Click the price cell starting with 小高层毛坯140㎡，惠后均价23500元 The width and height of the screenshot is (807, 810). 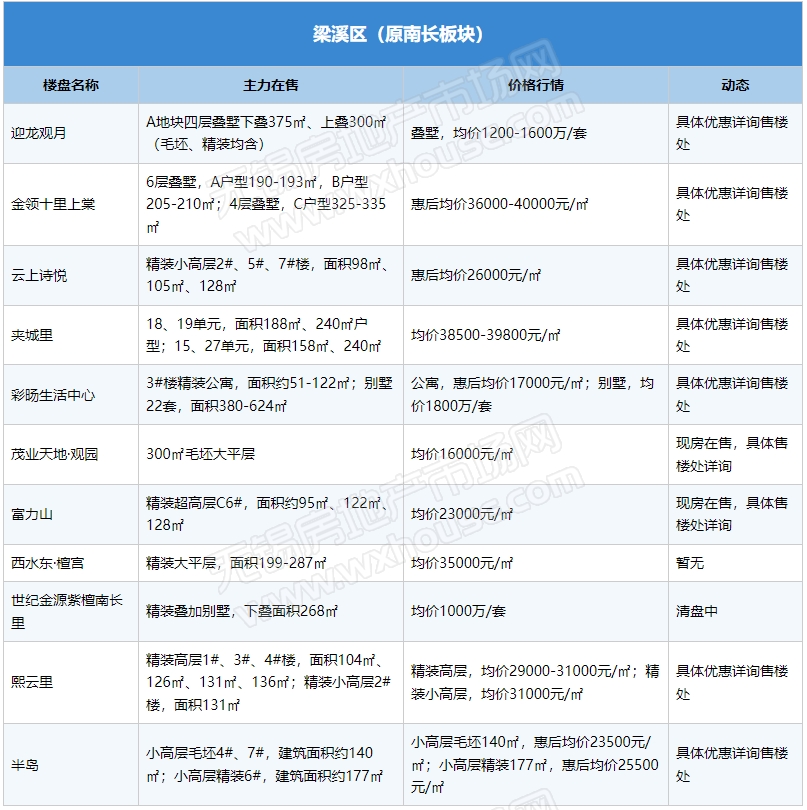click(x=535, y=765)
